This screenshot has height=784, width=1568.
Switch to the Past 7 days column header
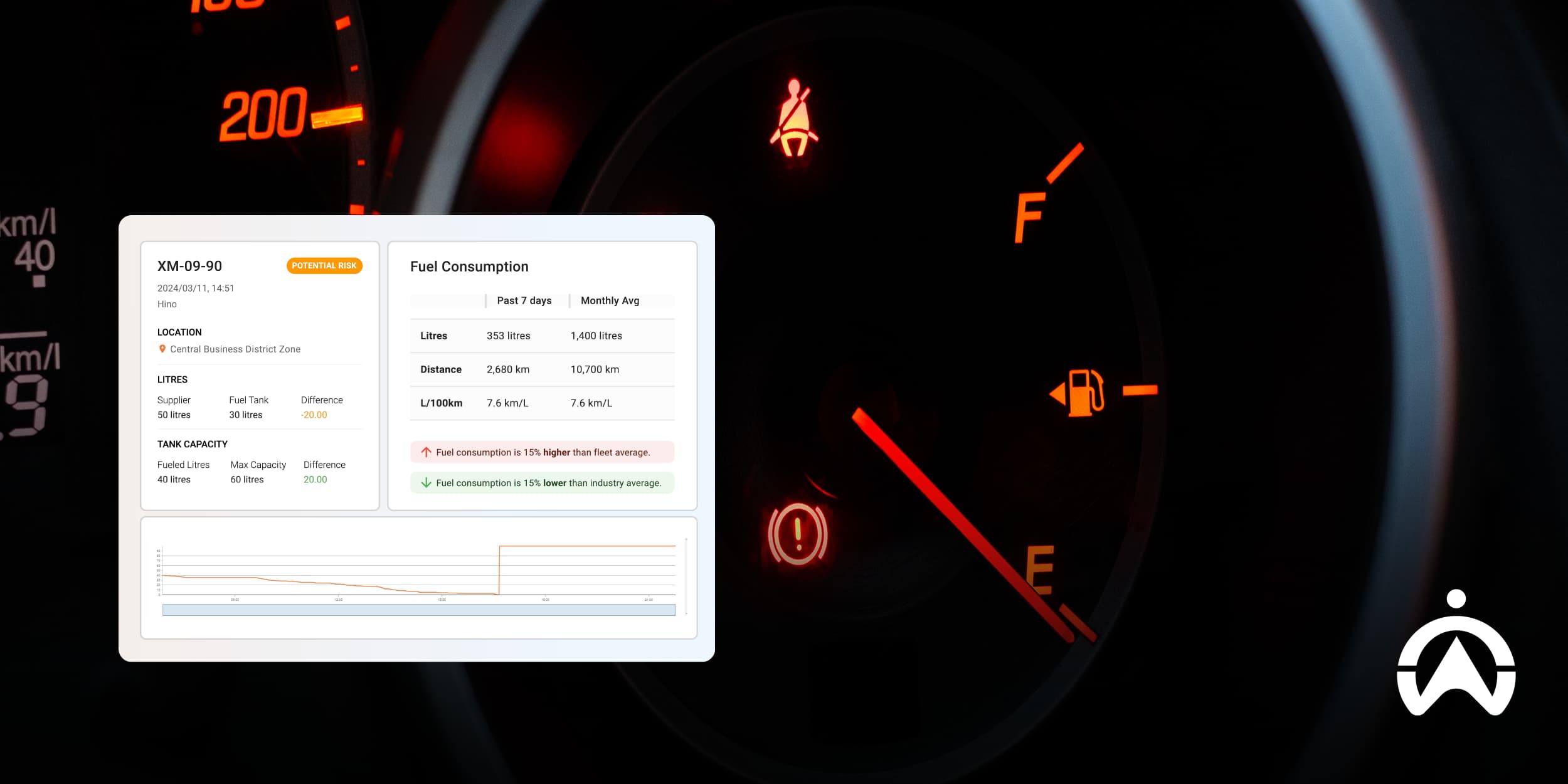click(524, 300)
